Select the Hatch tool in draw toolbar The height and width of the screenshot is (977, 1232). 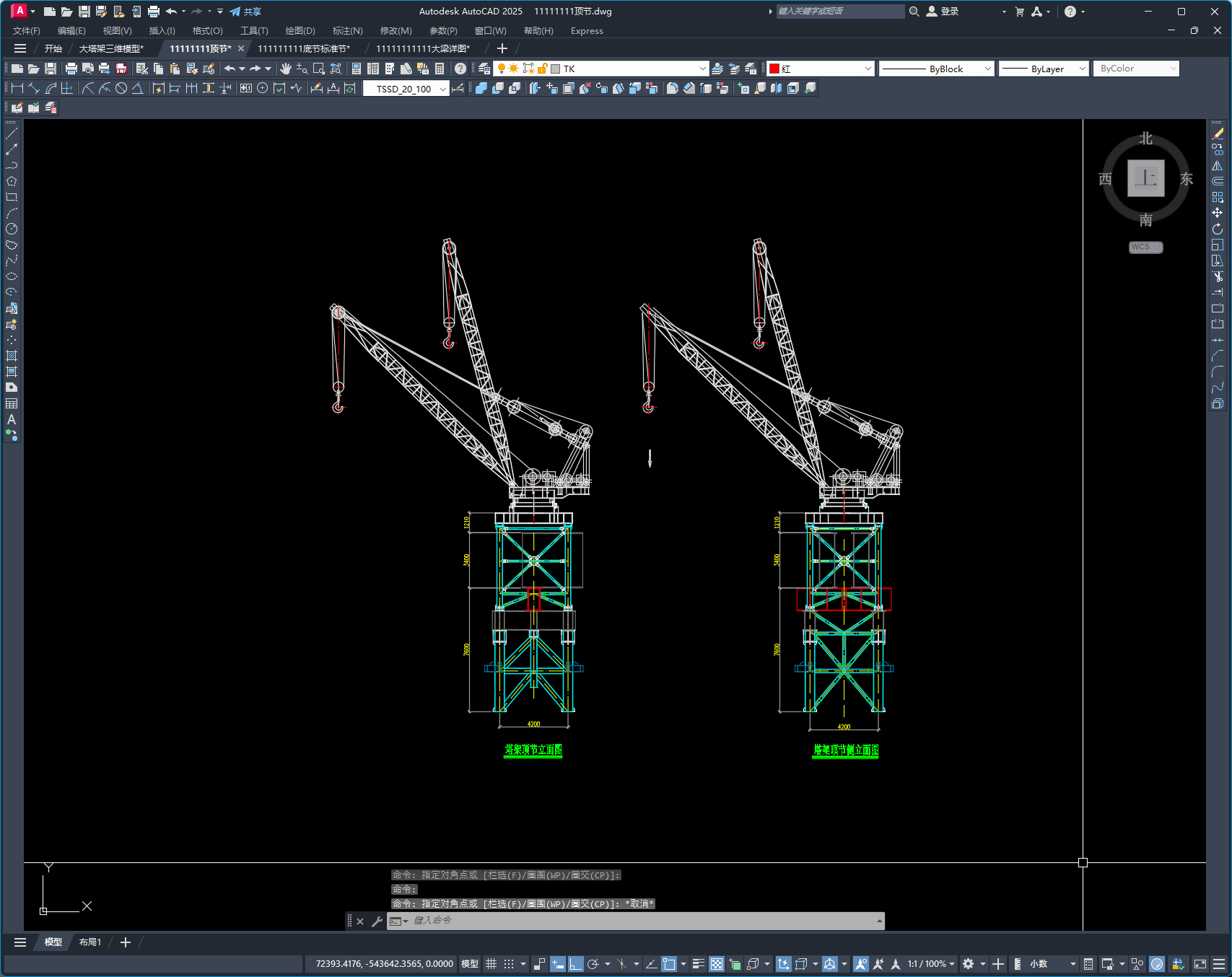pos(12,356)
